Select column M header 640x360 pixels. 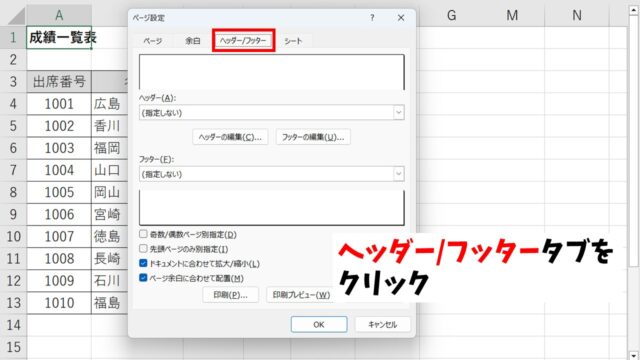click(512, 16)
